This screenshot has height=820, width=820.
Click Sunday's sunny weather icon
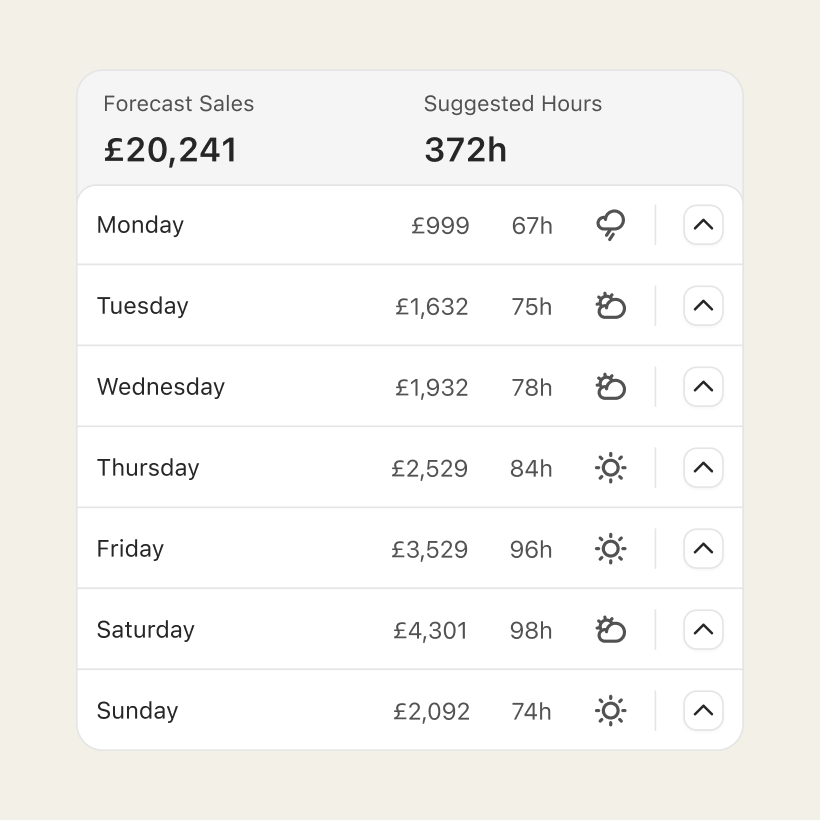pyautogui.click(x=610, y=711)
